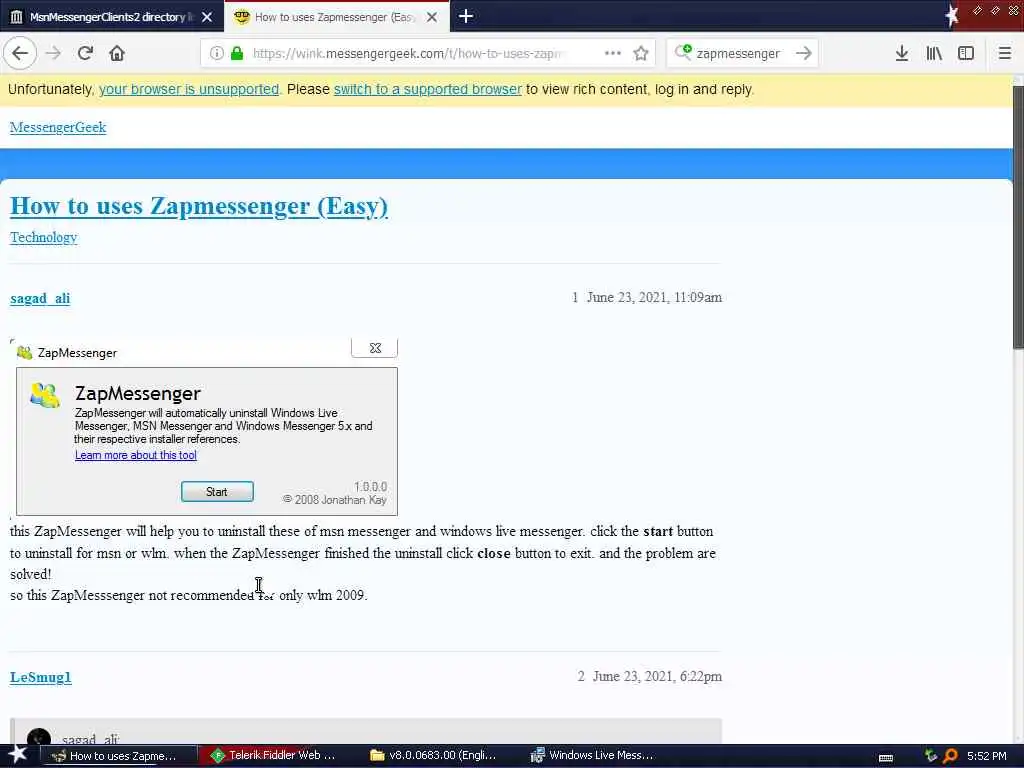Image resolution: width=1024 pixels, height=768 pixels.
Task: Open 'your browser is unsupported' link
Action: click(189, 89)
